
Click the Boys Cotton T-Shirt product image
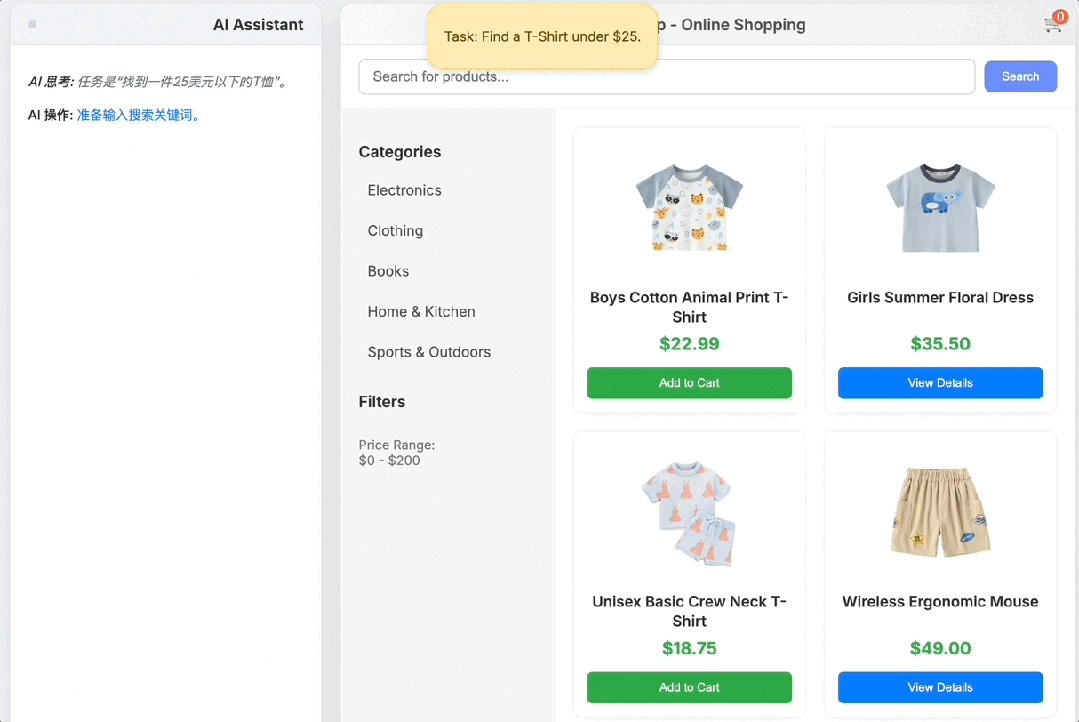click(689, 207)
